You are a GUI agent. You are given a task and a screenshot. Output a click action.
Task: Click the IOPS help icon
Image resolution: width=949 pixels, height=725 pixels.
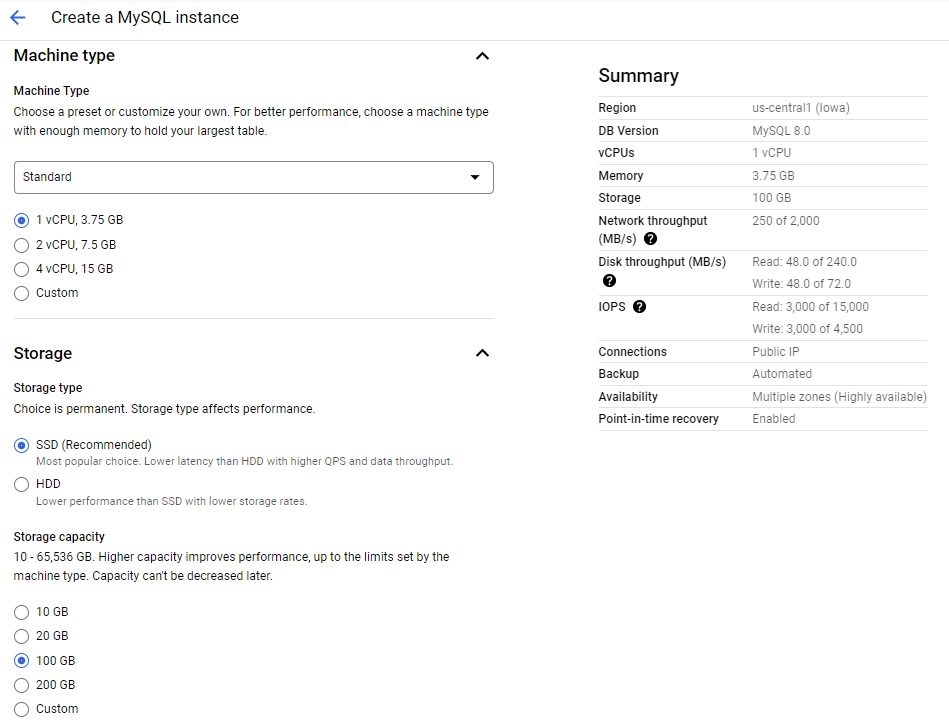click(640, 307)
